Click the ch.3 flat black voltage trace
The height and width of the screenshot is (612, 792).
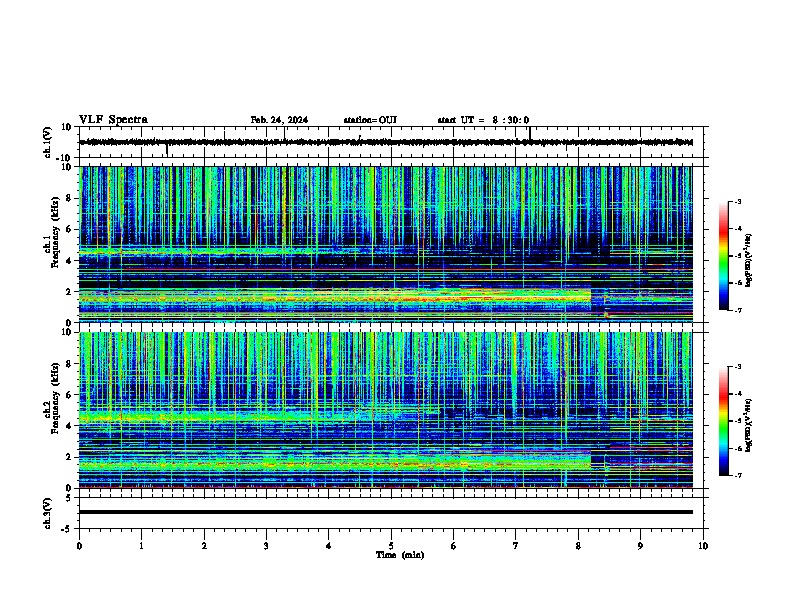386,512
